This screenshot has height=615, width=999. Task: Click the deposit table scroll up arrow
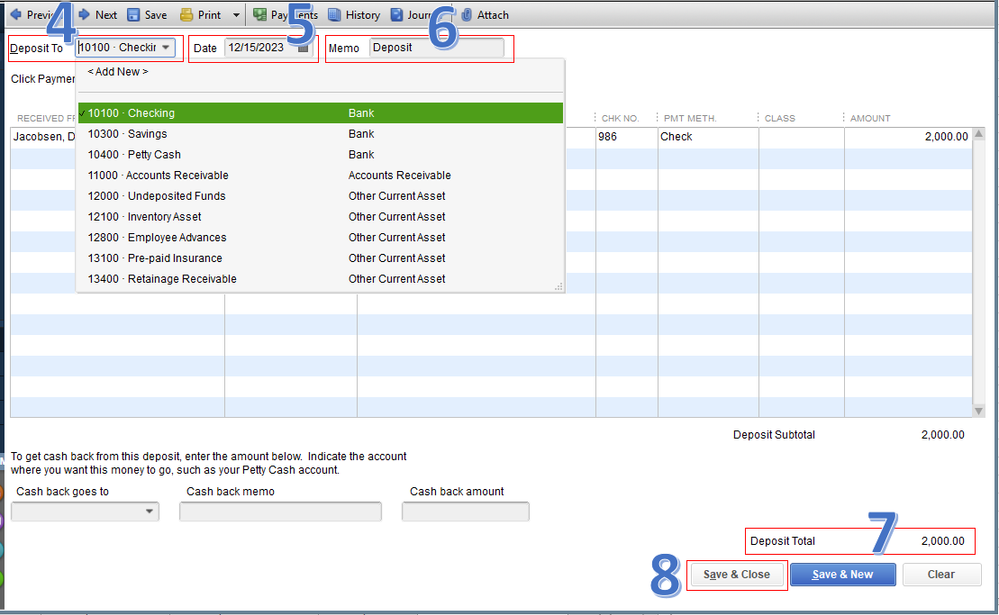click(979, 134)
